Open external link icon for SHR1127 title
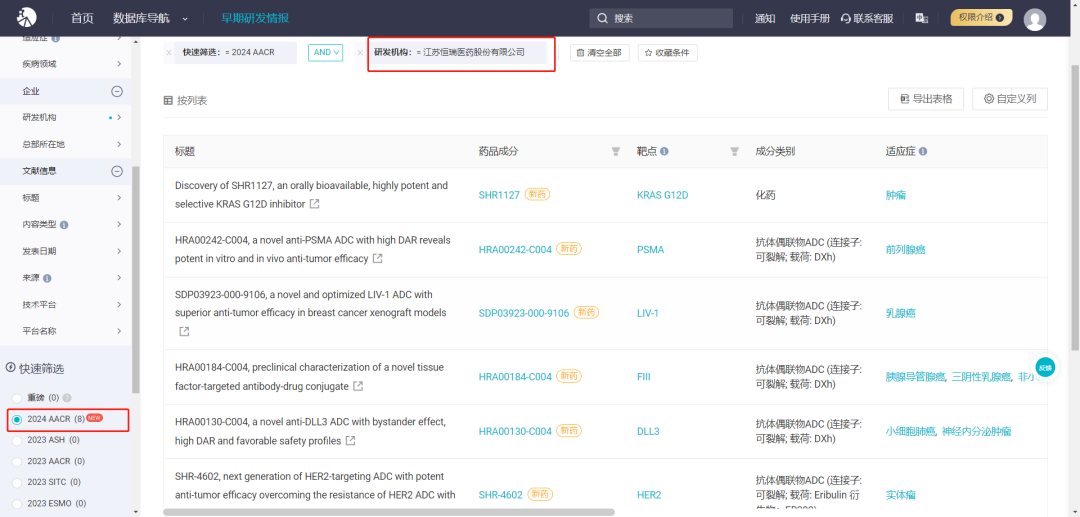This screenshot has width=1080, height=517. [x=315, y=204]
